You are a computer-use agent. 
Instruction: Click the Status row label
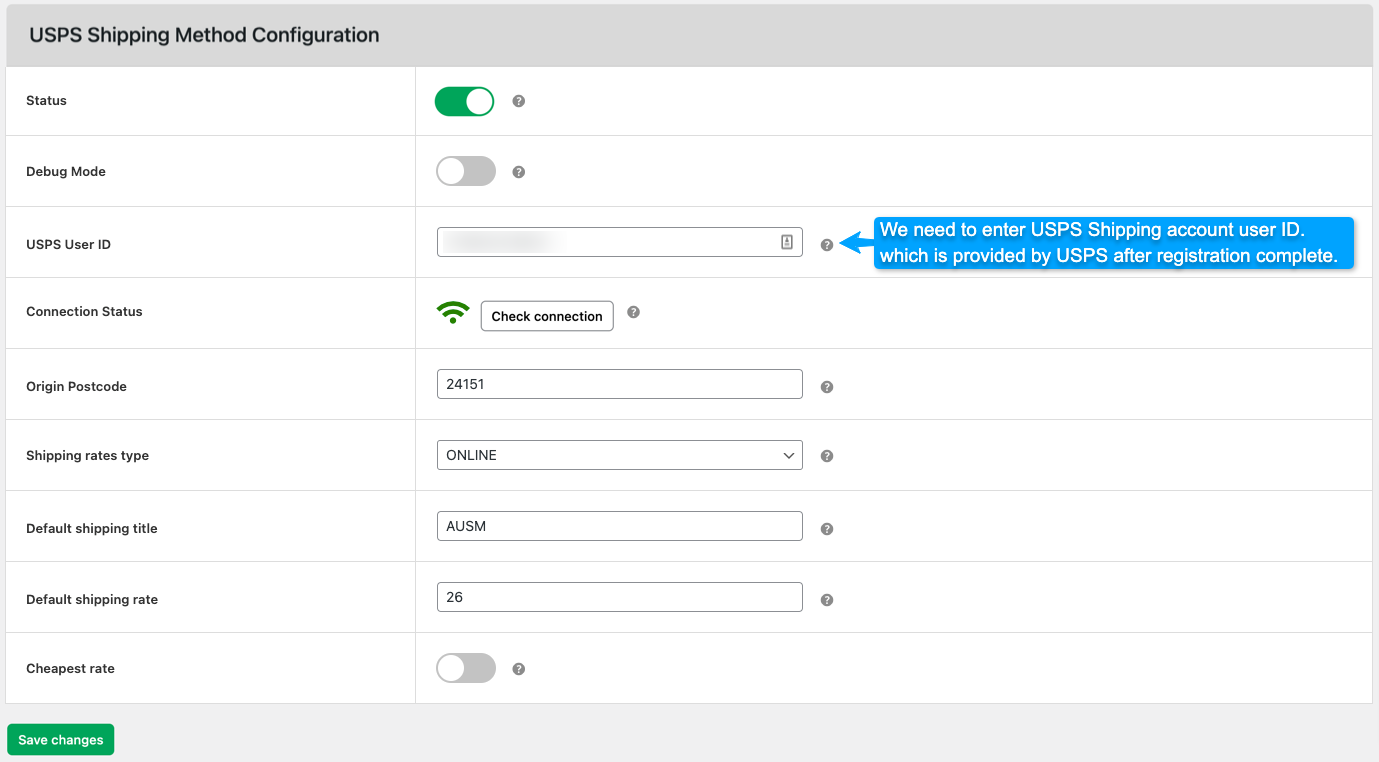pyautogui.click(x=46, y=101)
